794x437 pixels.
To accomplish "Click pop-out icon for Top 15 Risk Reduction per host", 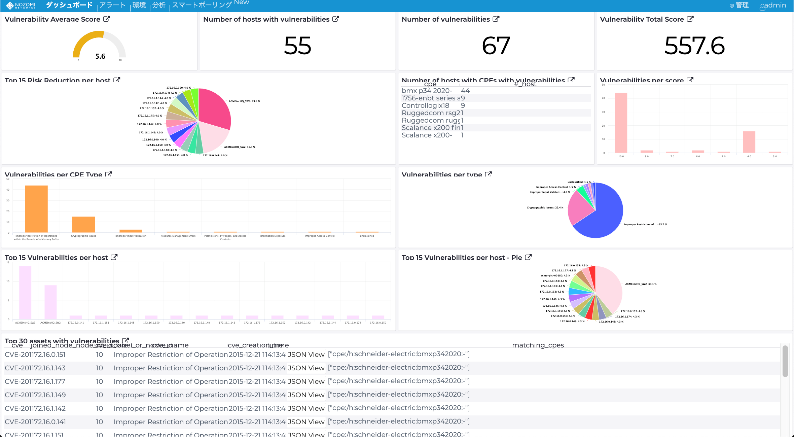I will [x=117, y=80].
